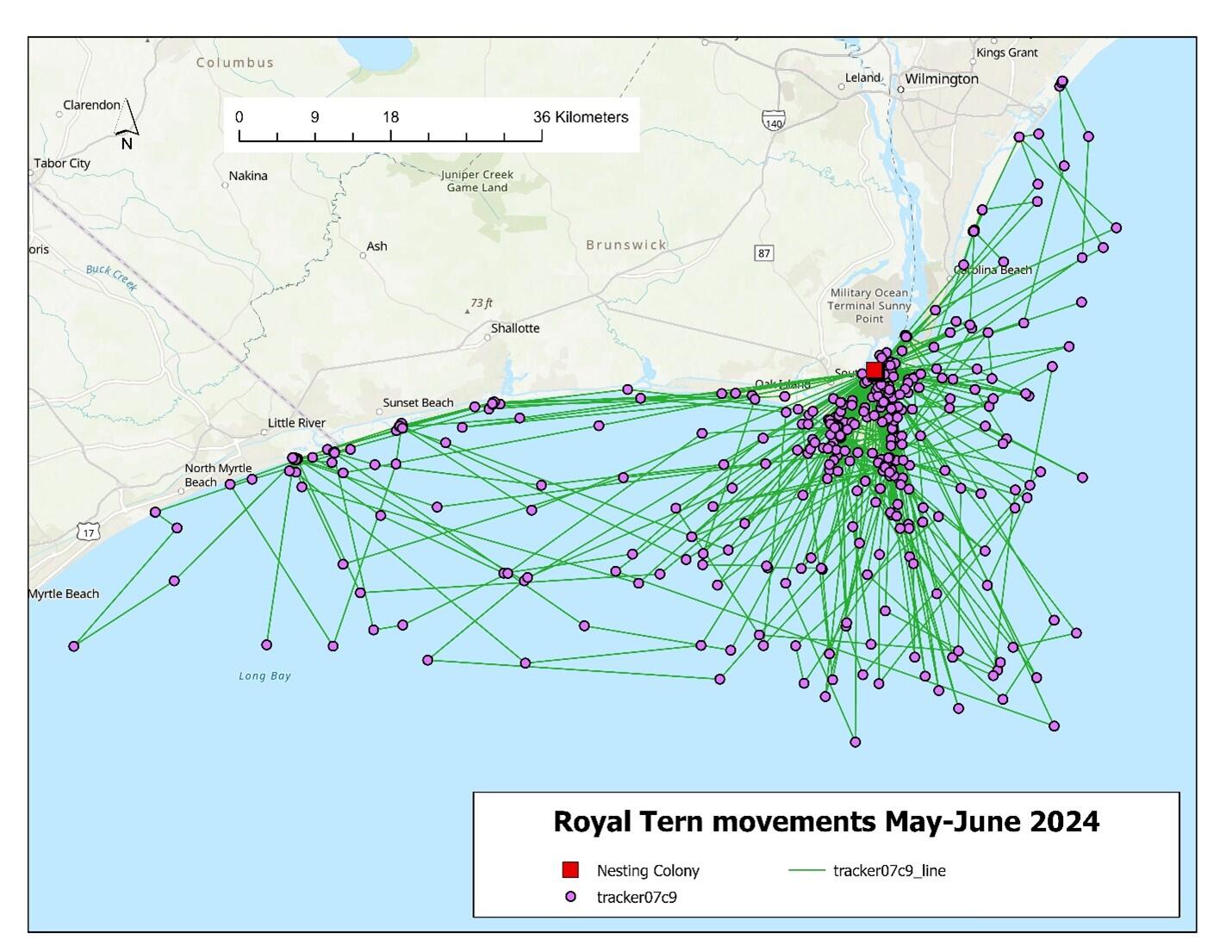The image size is (1232, 952).
Task: Click the Little River label
Action: (x=296, y=423)
